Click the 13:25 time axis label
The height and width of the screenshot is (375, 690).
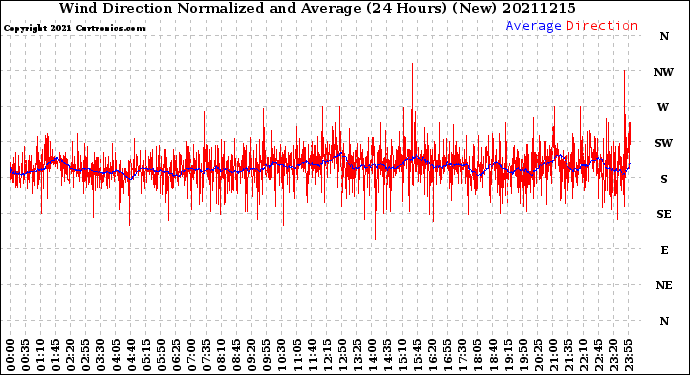tap(357, 355)
